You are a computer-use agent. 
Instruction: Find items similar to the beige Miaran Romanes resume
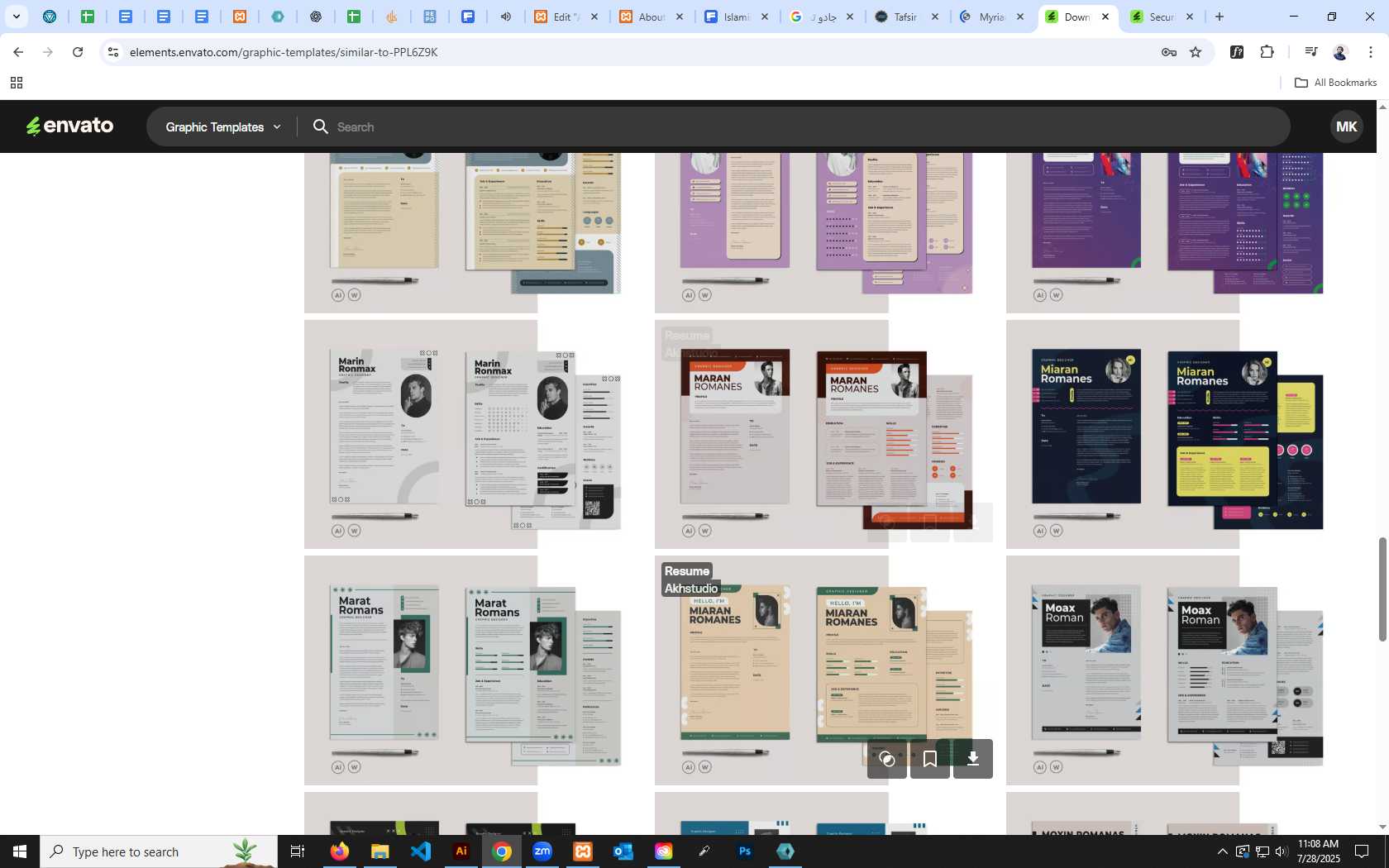887,759
